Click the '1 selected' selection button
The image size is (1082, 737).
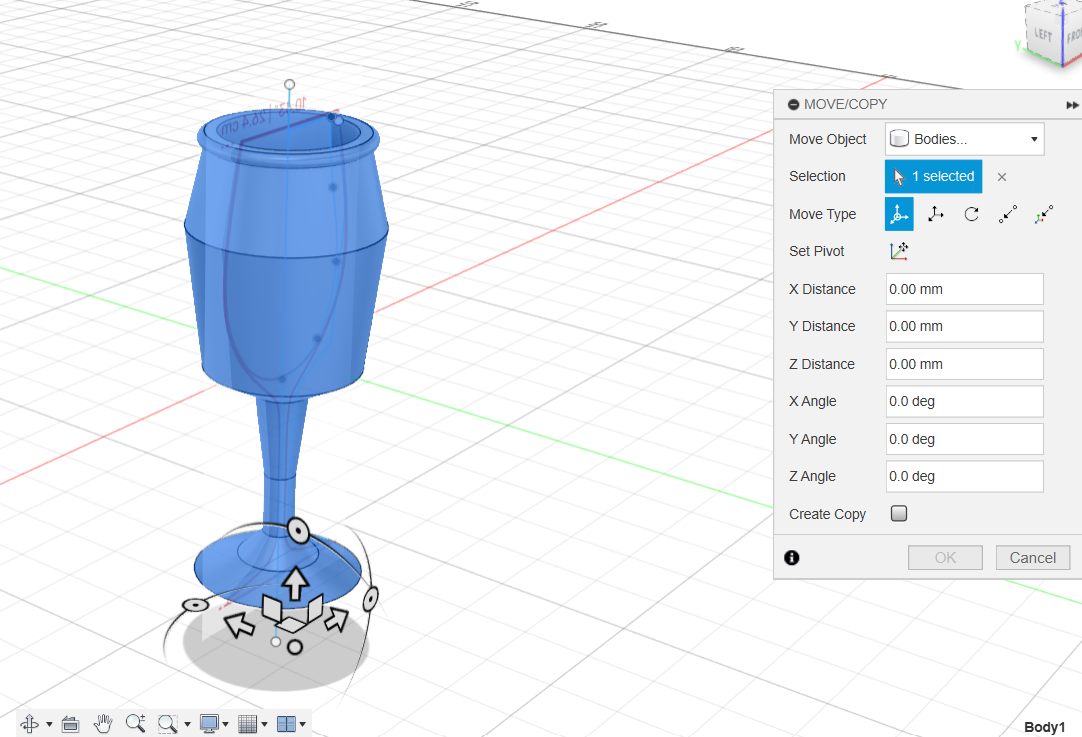(x=933, y=176)
